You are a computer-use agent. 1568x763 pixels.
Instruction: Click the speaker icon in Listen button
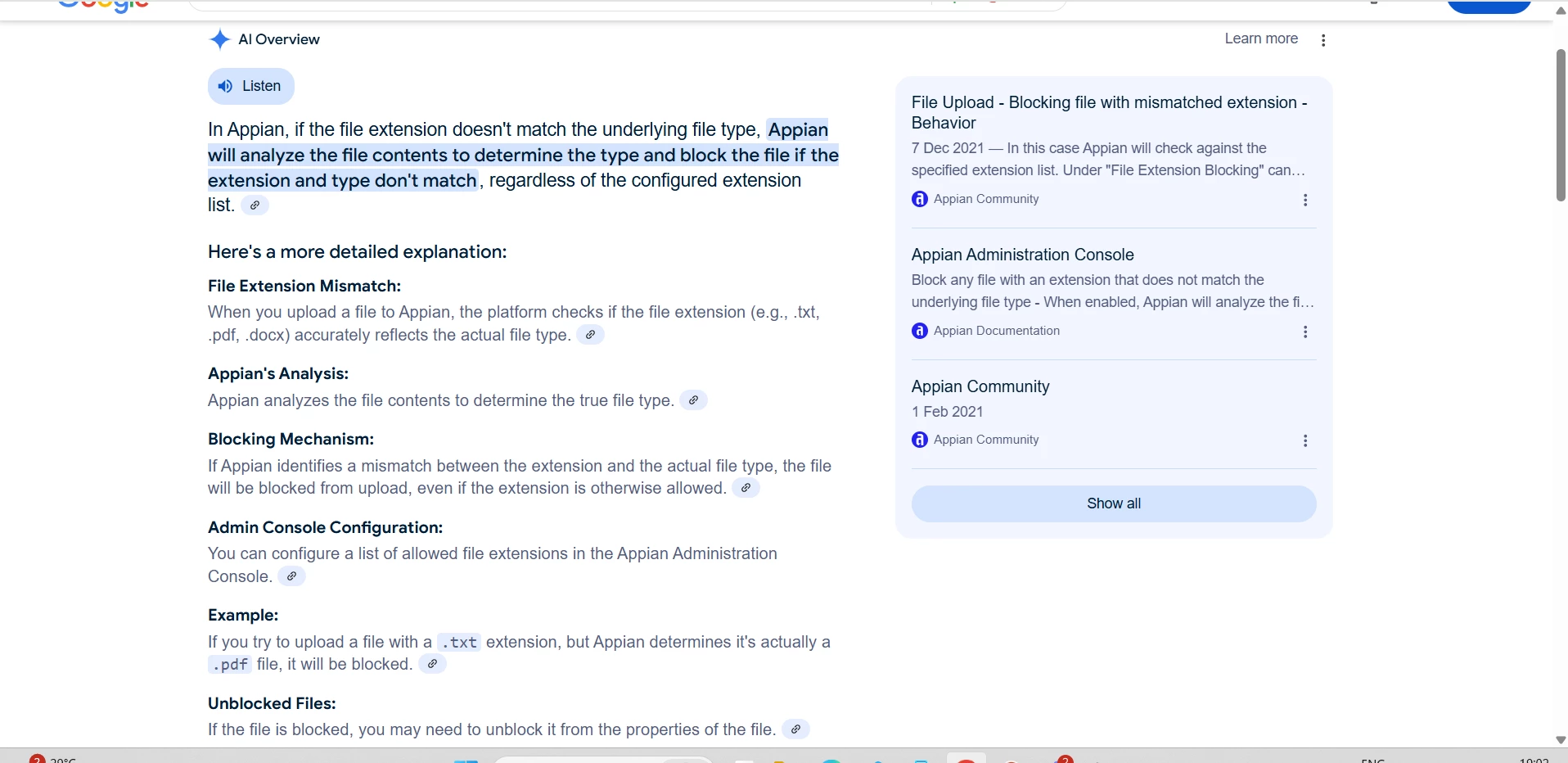click(x=225, y=86)
